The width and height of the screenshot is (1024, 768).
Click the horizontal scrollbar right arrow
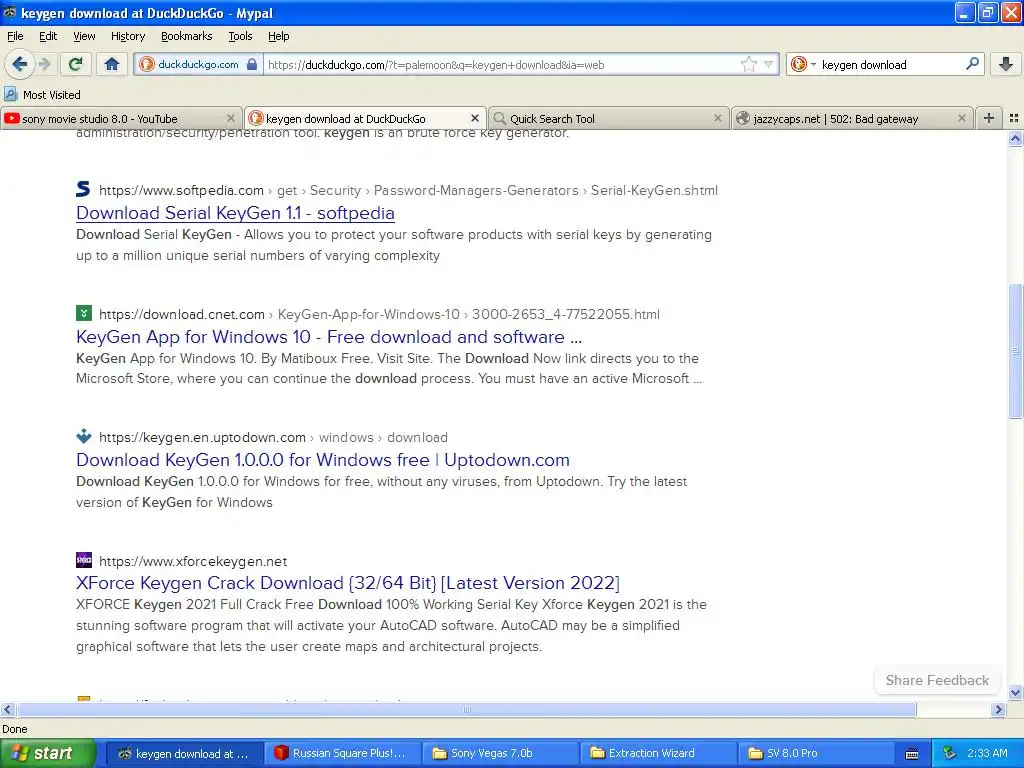[x=998, y=709]
